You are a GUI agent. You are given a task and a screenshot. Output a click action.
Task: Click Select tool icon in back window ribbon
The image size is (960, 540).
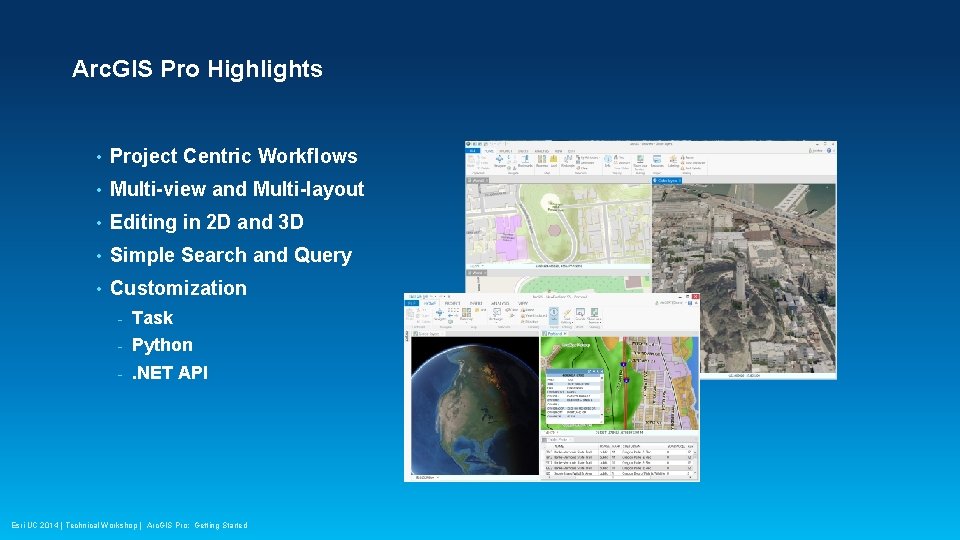click(568, 161)
